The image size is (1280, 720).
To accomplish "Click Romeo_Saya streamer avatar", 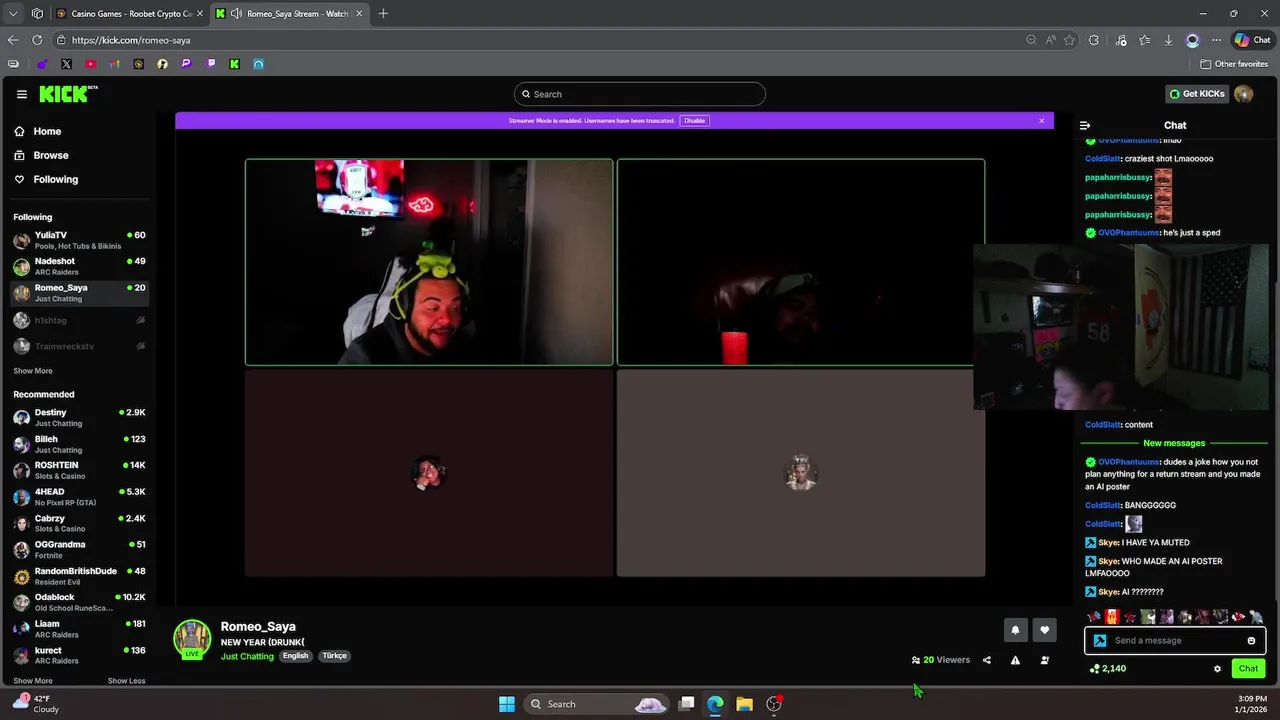I will pyautogui.click(x=192, y=639).
